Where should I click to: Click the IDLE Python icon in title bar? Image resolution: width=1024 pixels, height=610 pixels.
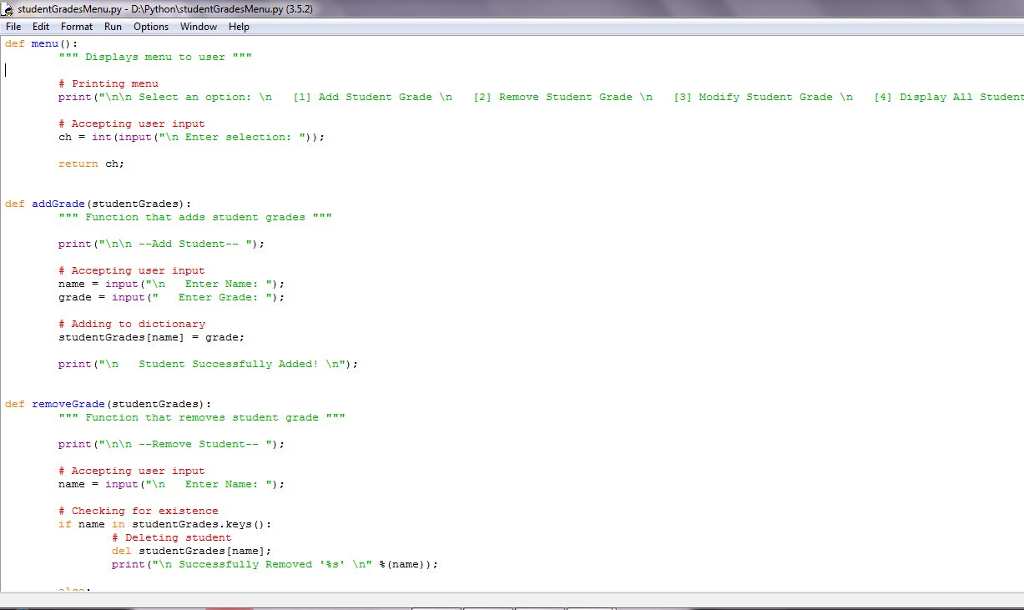coord(7,9)
